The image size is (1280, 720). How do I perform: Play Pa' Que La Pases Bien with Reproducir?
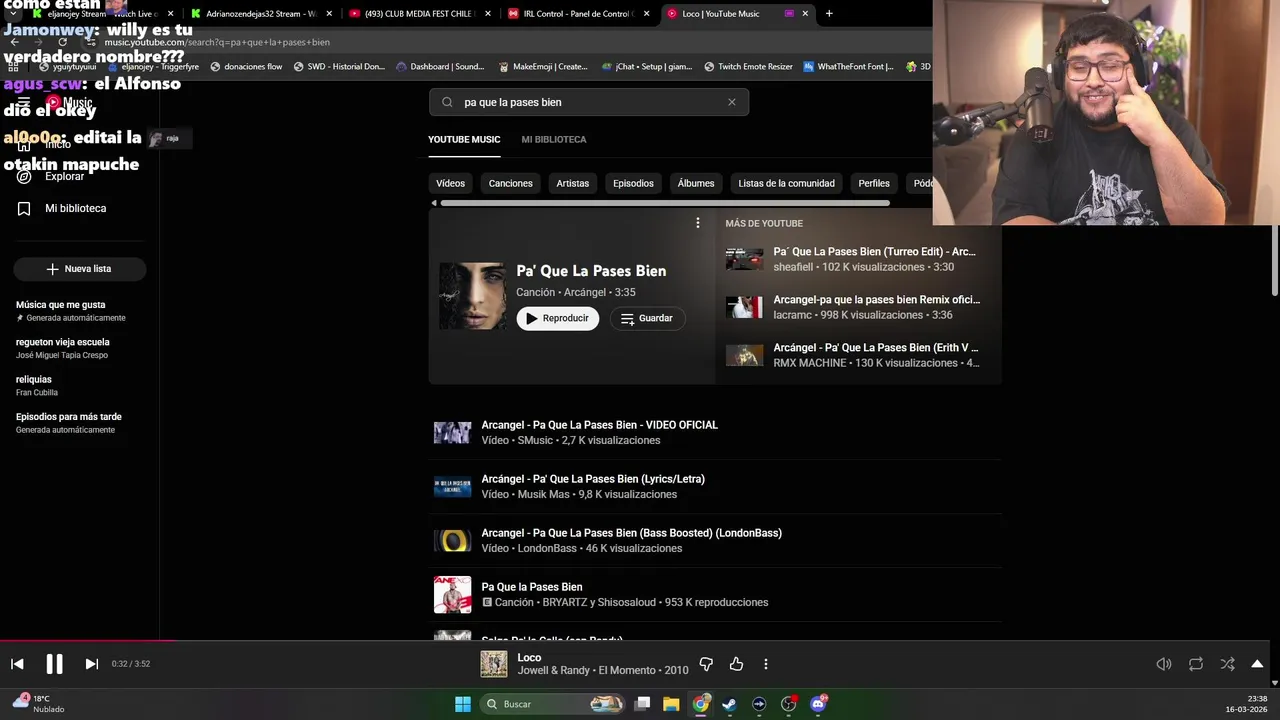coord(558,318)
